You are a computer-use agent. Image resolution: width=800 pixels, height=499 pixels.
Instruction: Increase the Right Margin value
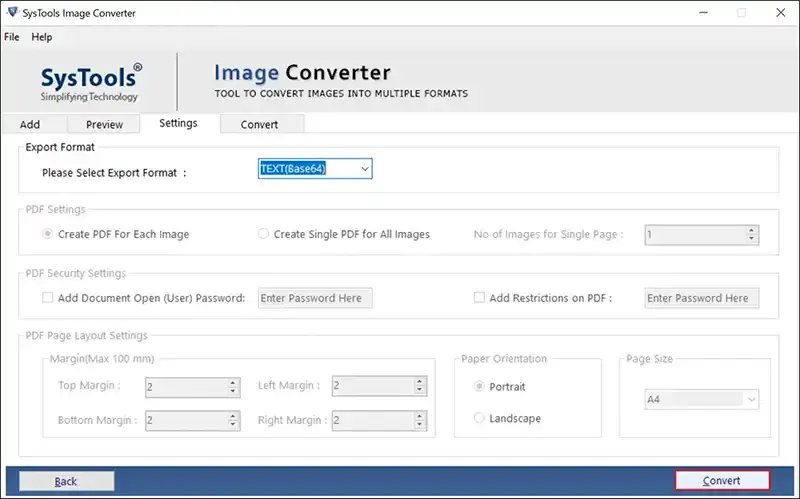(420, 417)
